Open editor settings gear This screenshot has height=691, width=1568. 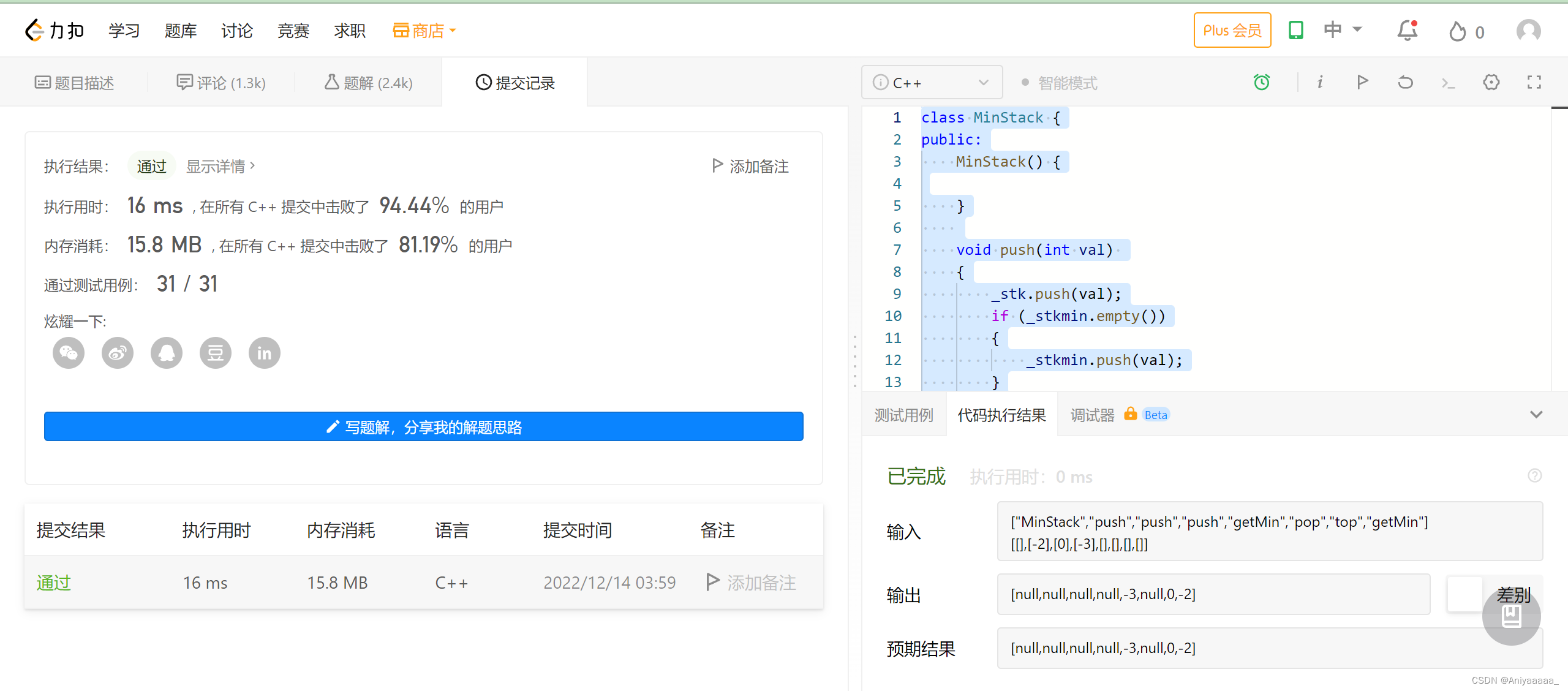click(x=1491, y=82)
